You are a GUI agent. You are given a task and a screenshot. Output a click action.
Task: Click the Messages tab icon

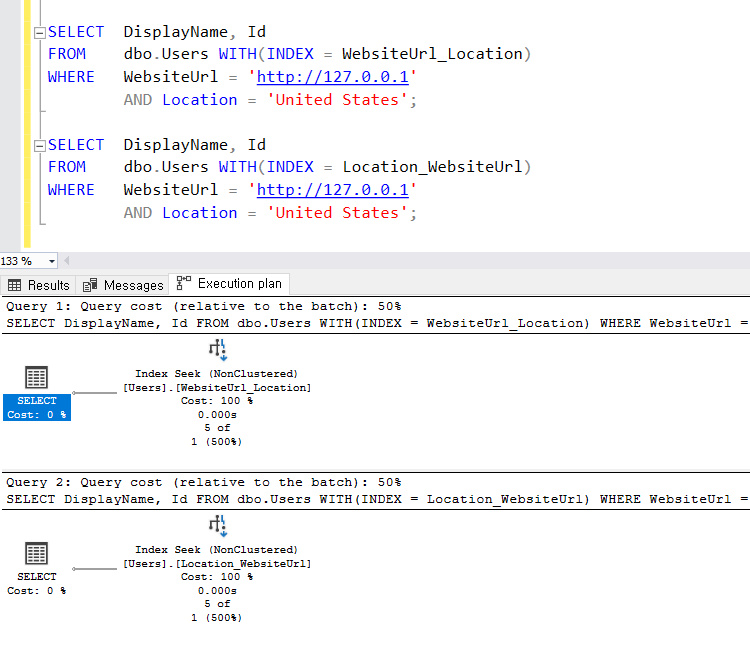point(90,286)
